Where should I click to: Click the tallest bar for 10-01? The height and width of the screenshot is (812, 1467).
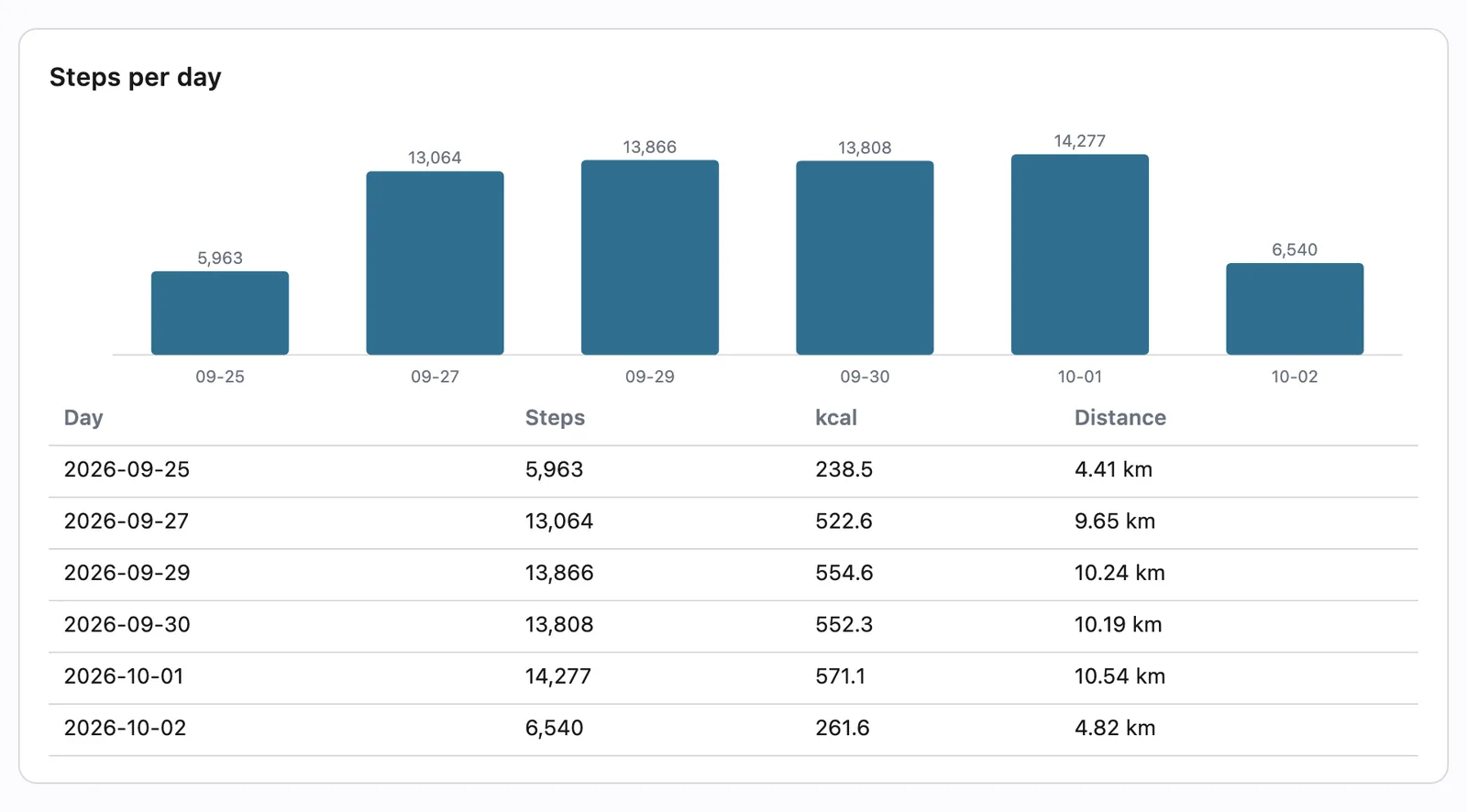(1080, 255)
